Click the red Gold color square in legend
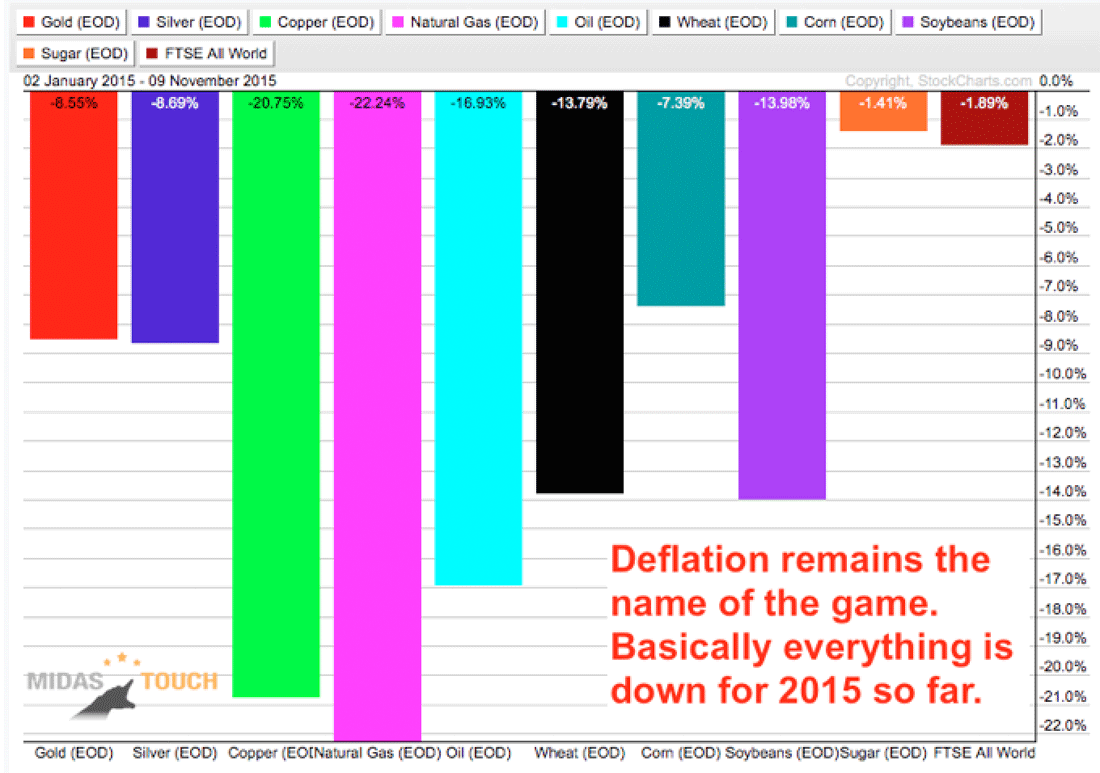This screenshot has height=773, width=1100. (29, 22)
